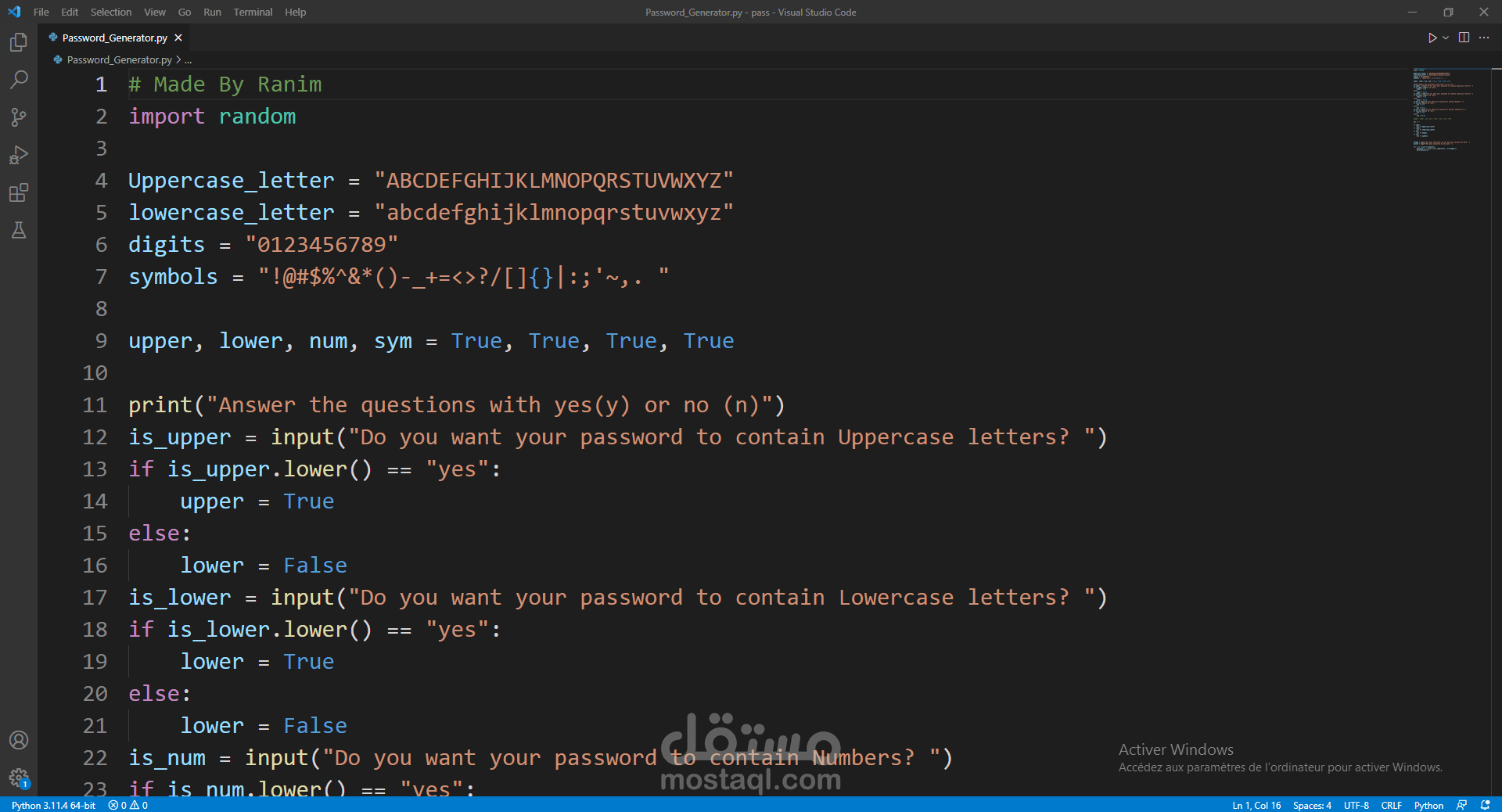Open the Selection menu
This screenshot has width=1502, height=812.
click(x=111, y=12)
